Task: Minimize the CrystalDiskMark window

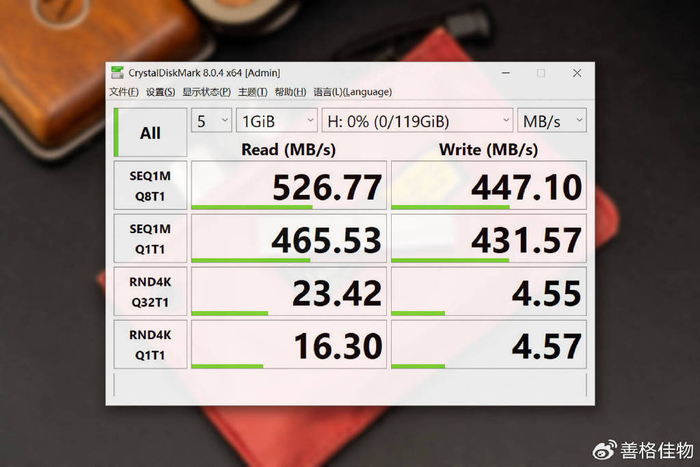Action: pos(506,73)
